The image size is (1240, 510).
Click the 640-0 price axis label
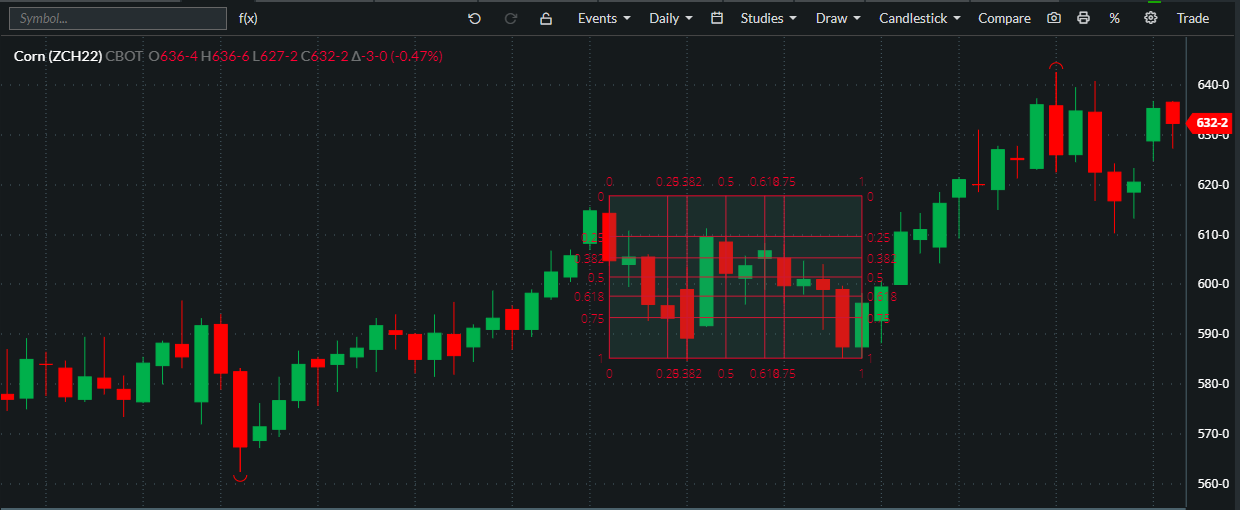(1212, 85)
